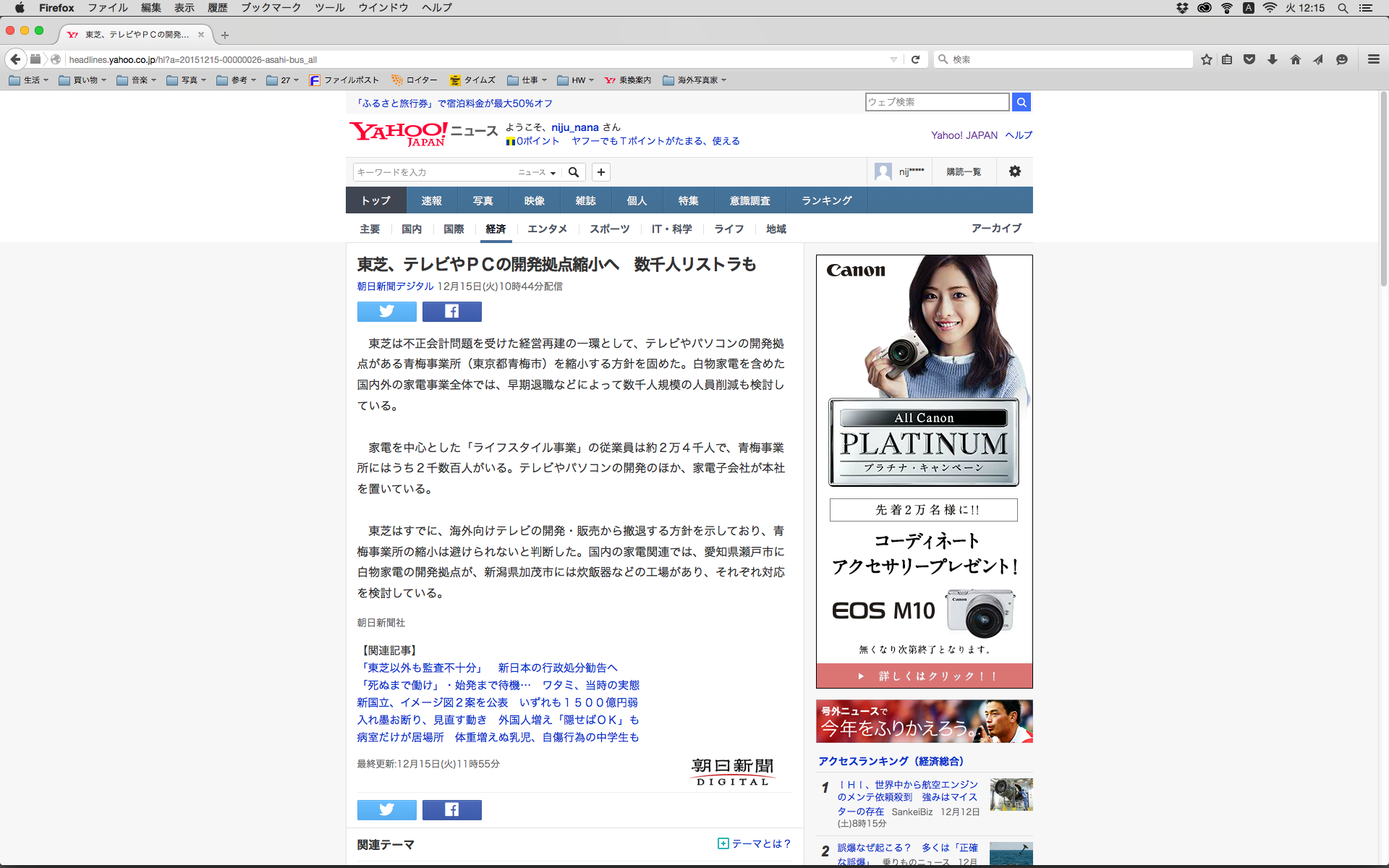
Task: Switch to the ランキング navigation tab
Action: 826,200
